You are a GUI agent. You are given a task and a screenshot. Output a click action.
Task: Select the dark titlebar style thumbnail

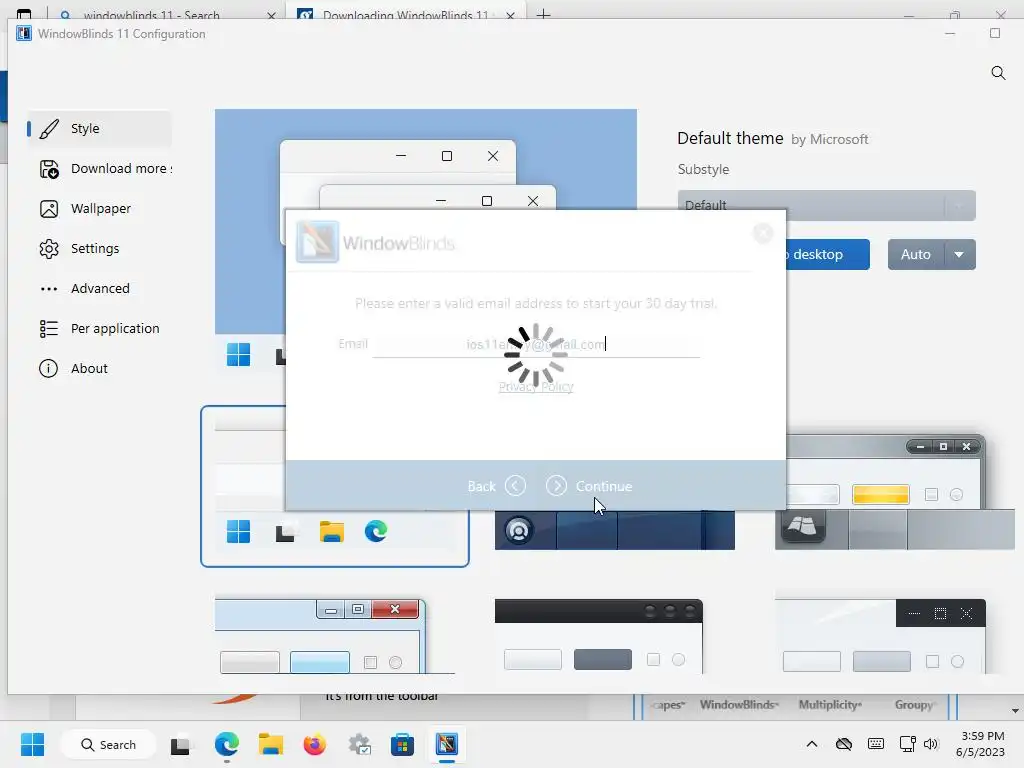click(x=615, y=530)
